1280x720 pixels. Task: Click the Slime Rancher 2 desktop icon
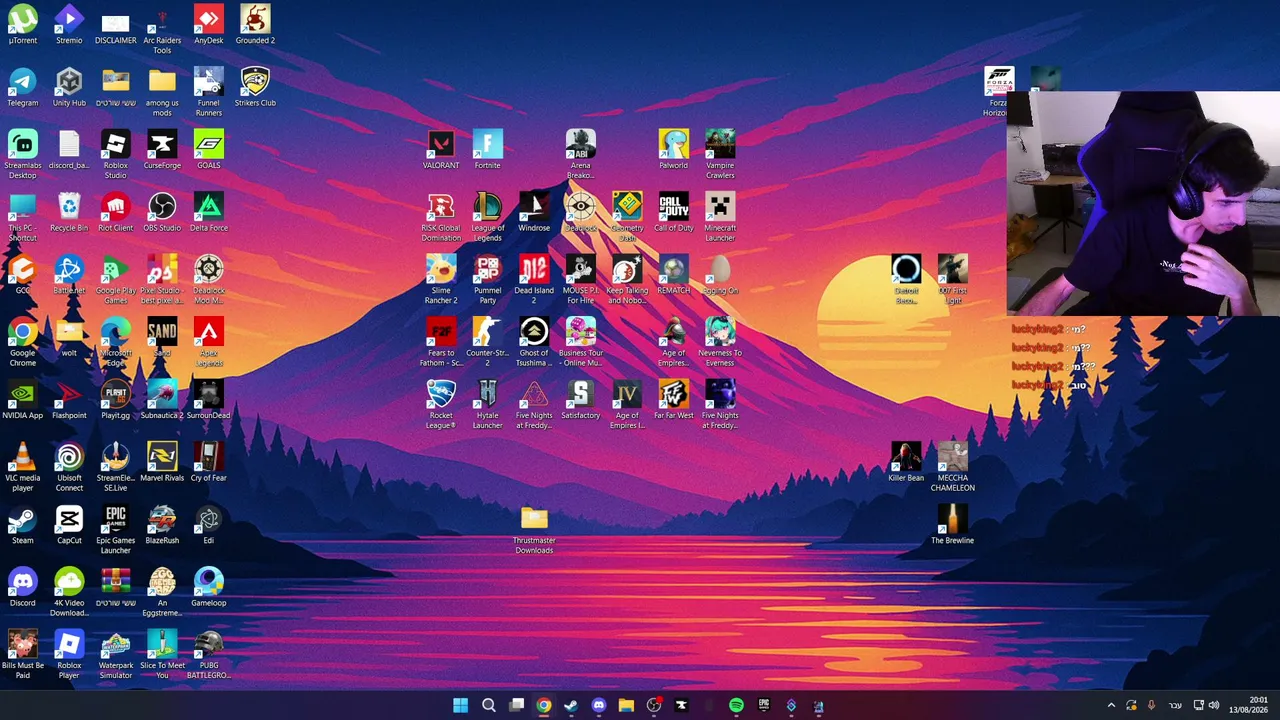click(x=441, y=280)
